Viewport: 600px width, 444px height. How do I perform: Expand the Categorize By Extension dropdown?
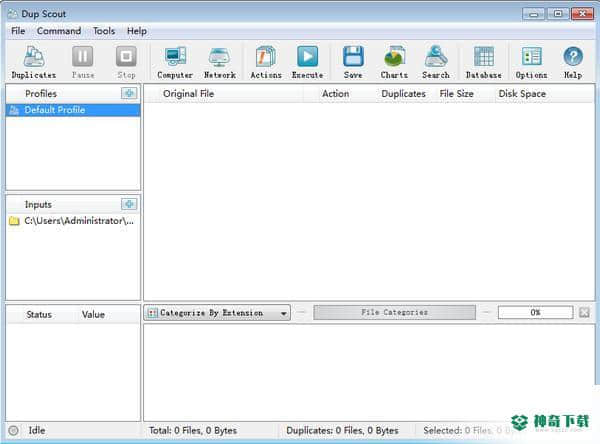[x=217, y=313]
